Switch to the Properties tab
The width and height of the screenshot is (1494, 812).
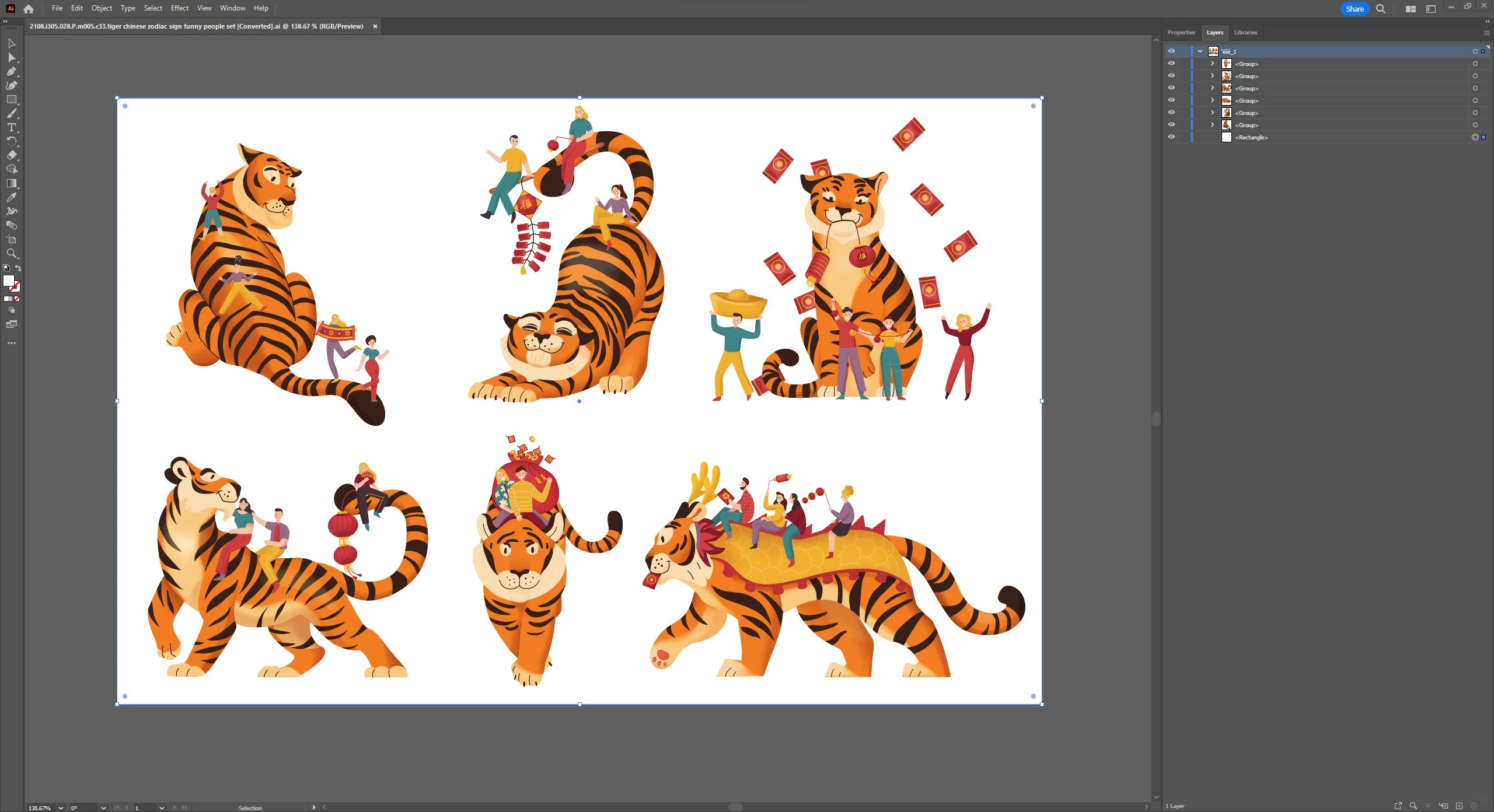(x=1181, y=33)
